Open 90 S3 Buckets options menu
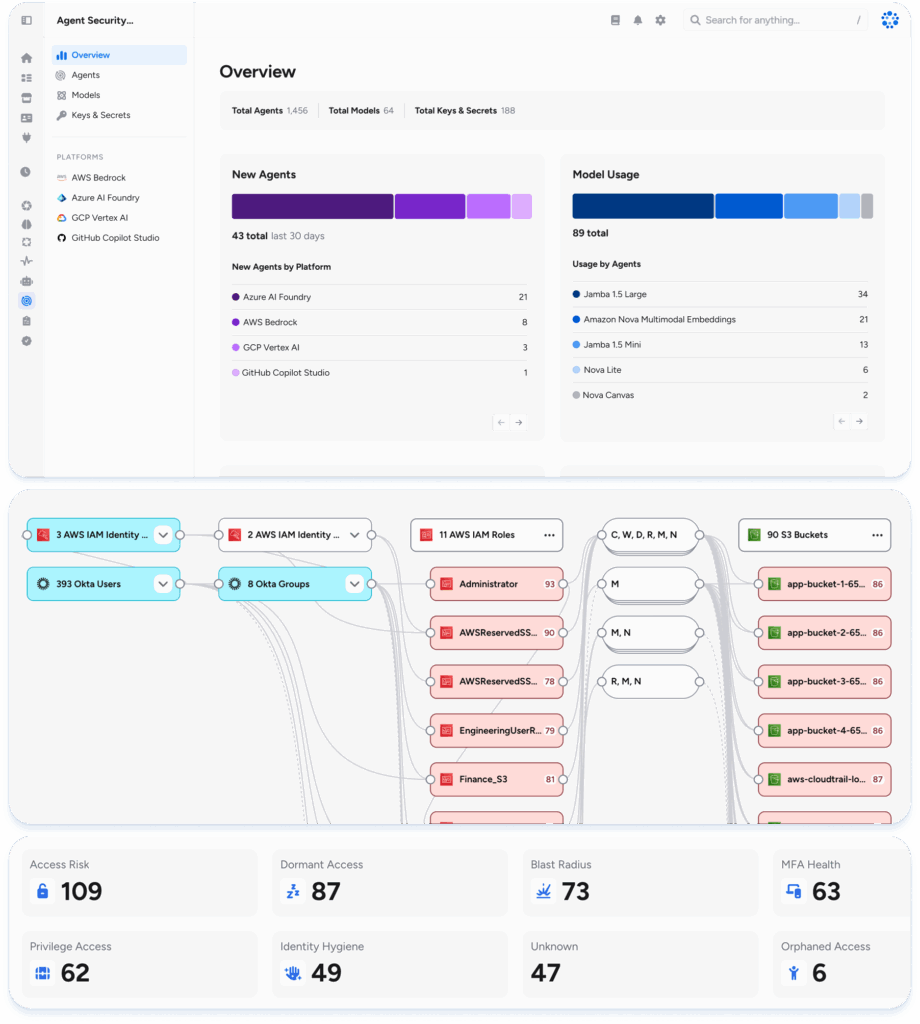The image size is (920, 1024). (x=877, y=535)
